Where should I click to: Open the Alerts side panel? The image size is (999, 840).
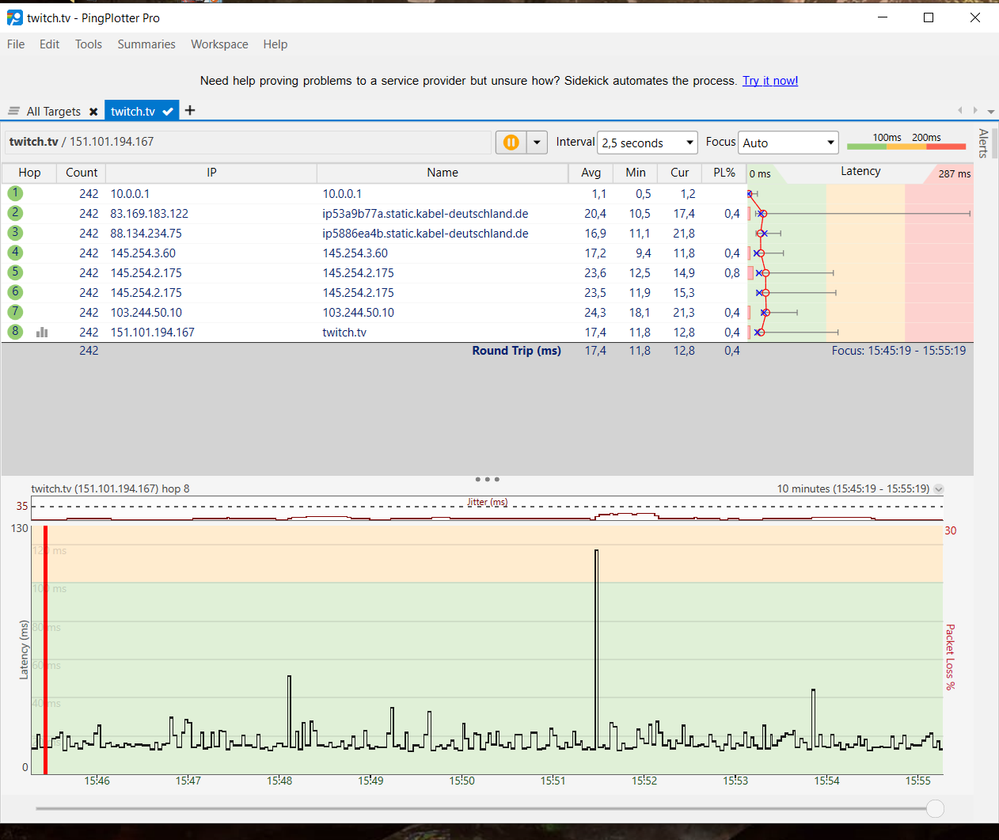coord(983,143)
